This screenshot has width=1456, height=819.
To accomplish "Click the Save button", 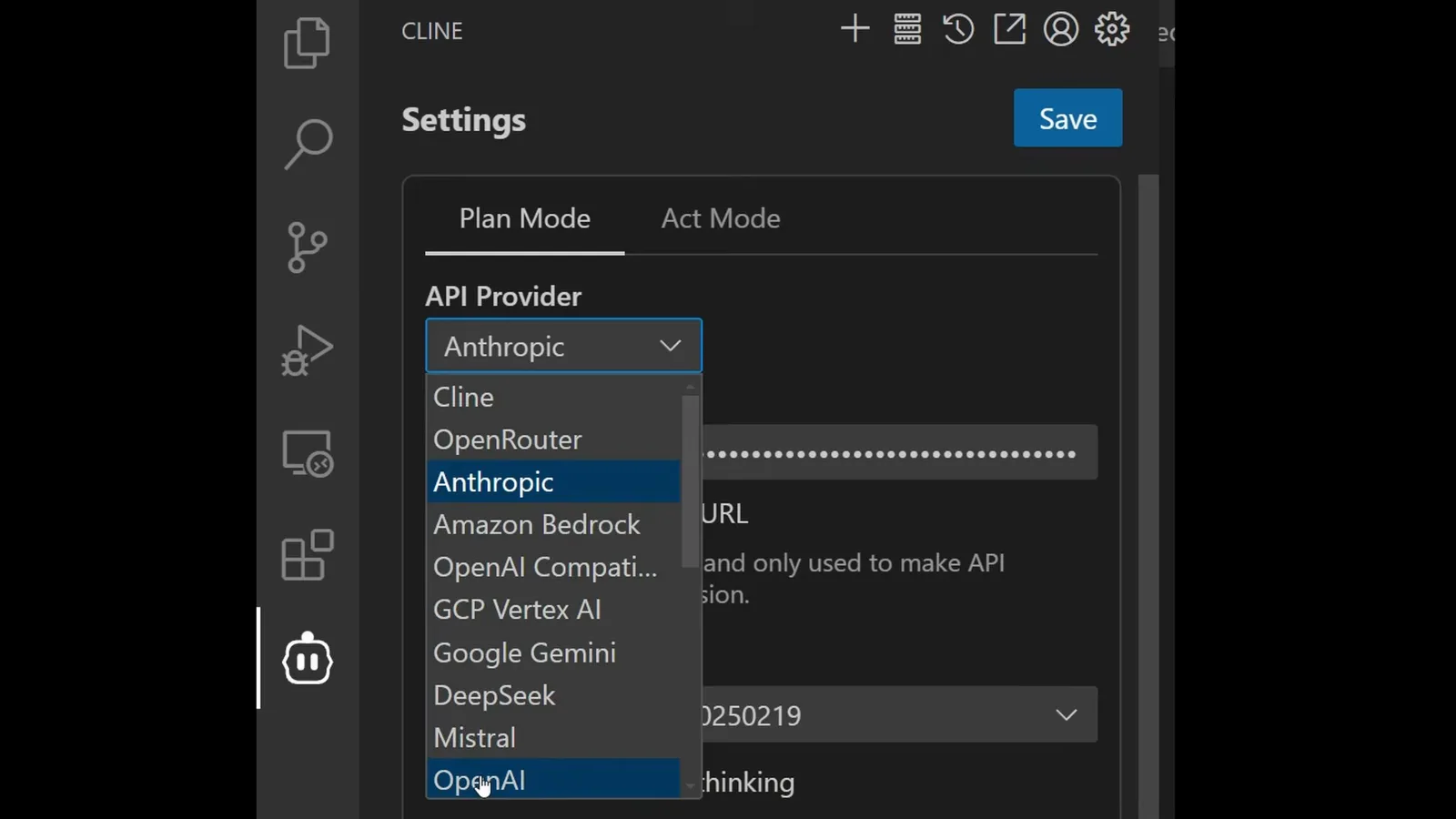I will tap(1067, 118).
